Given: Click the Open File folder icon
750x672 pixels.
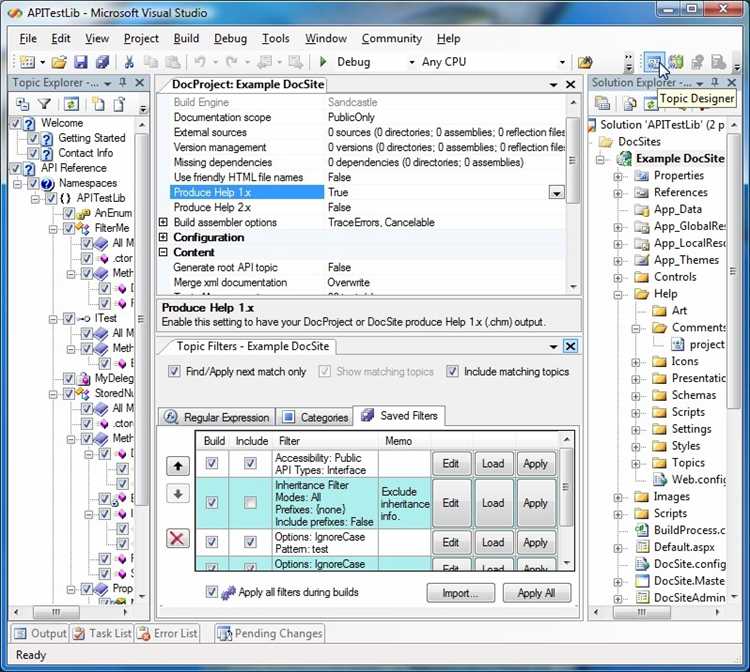Looking at the screenshot, I should pyautogui.click(x=59, y=62).
